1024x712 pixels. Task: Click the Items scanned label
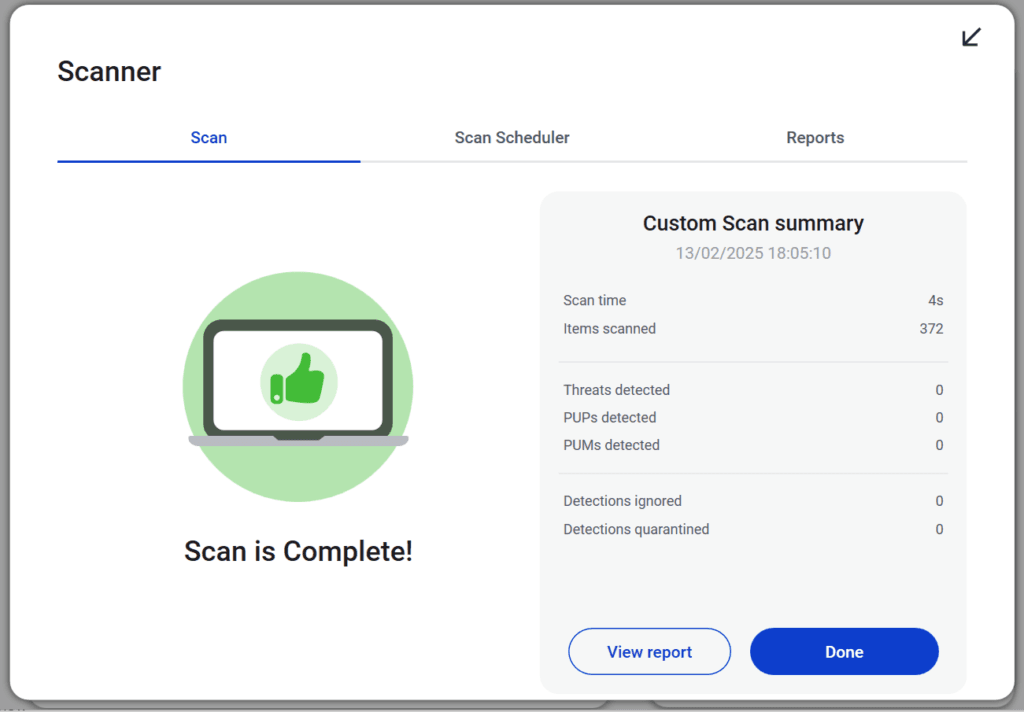(x=610, y=328)
